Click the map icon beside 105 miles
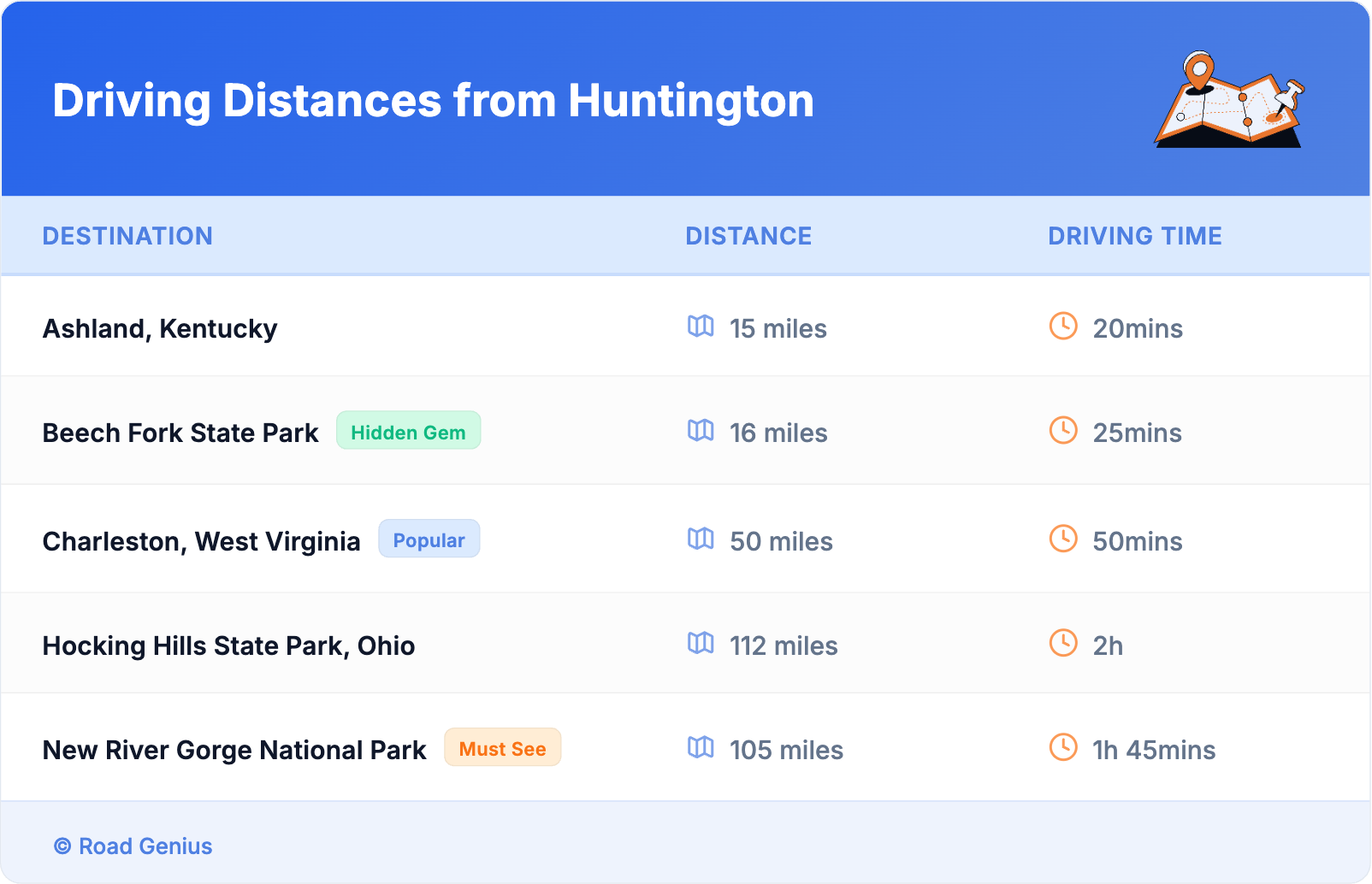 [701, 748]
